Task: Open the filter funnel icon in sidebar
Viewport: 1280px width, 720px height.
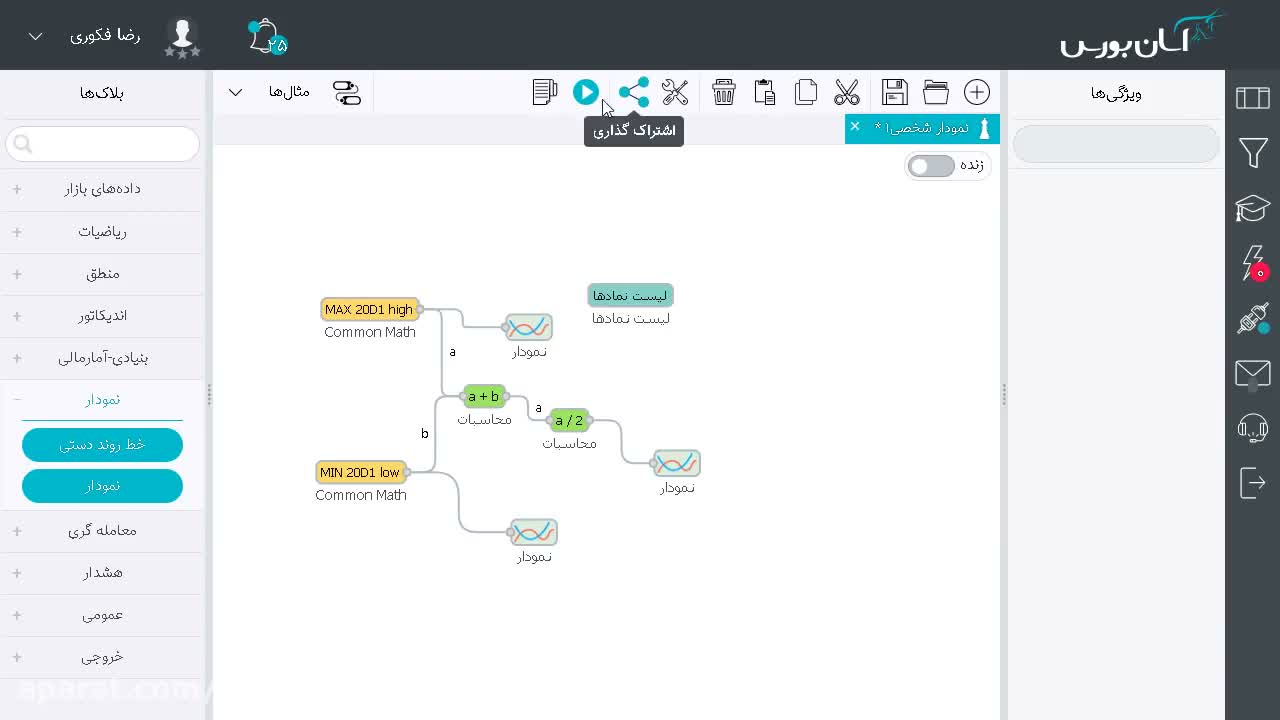Action: (x=1253, y=153)
